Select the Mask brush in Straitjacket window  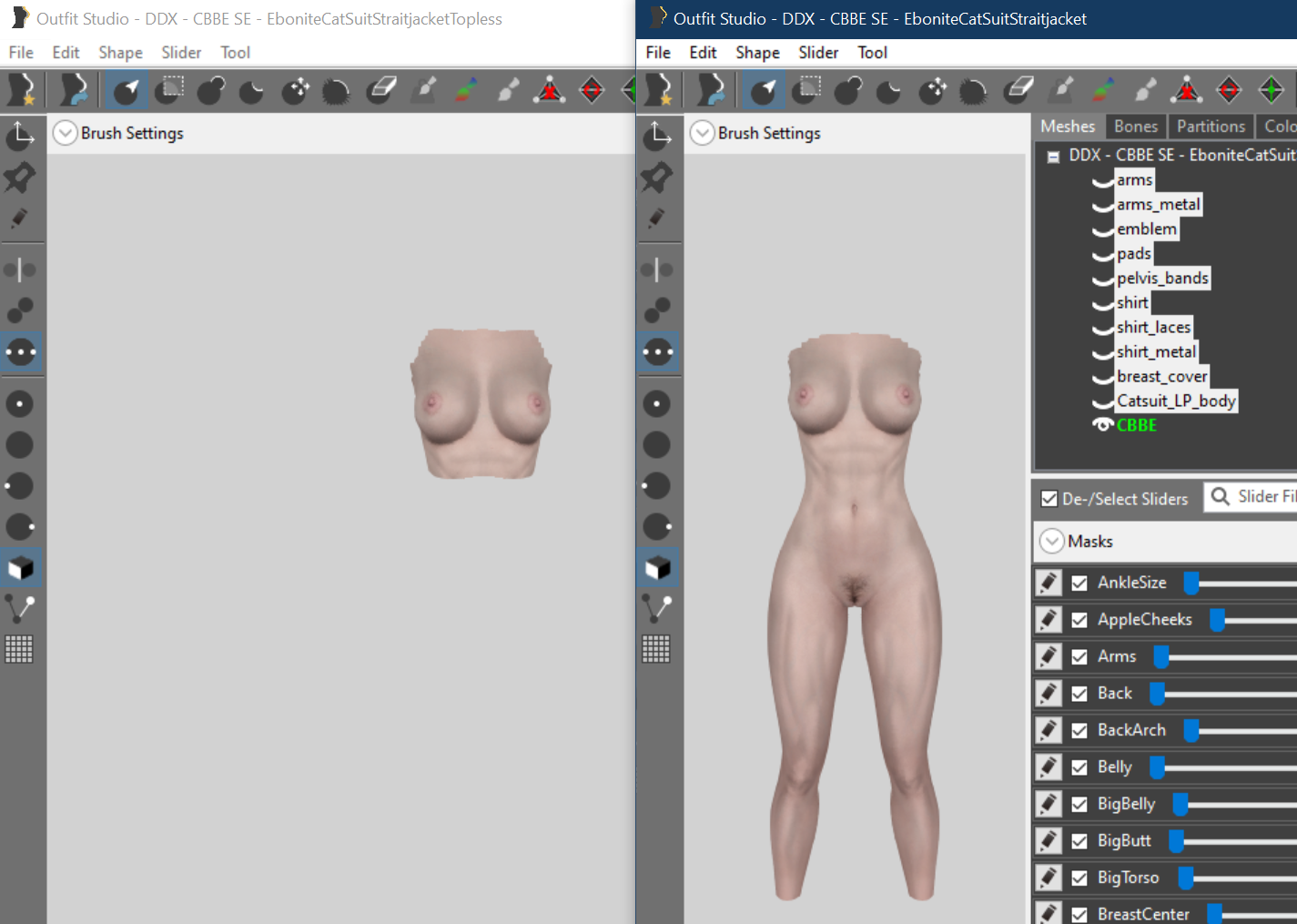807,90
